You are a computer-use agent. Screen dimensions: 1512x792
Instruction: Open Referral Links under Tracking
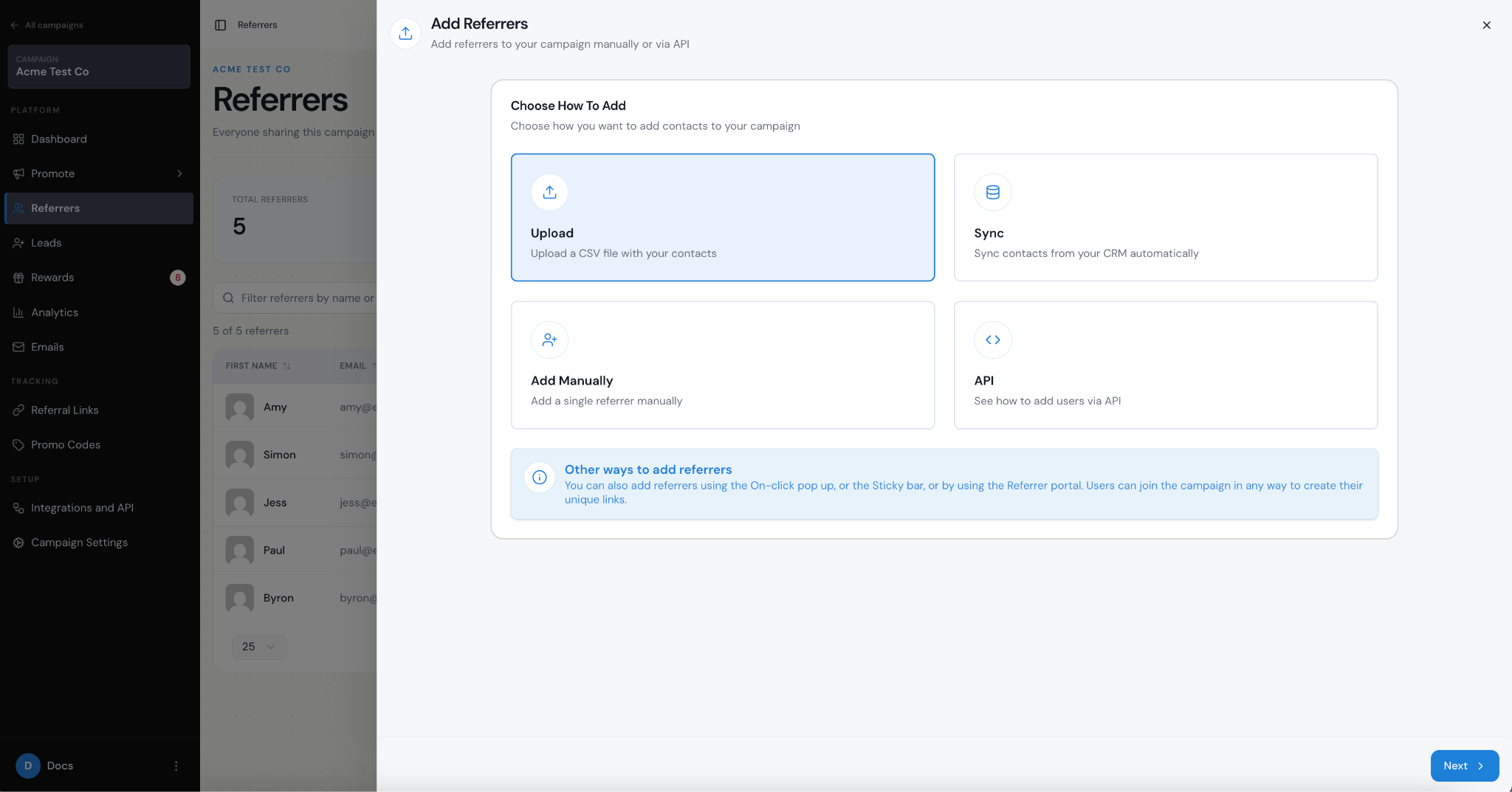pos(99,410)
